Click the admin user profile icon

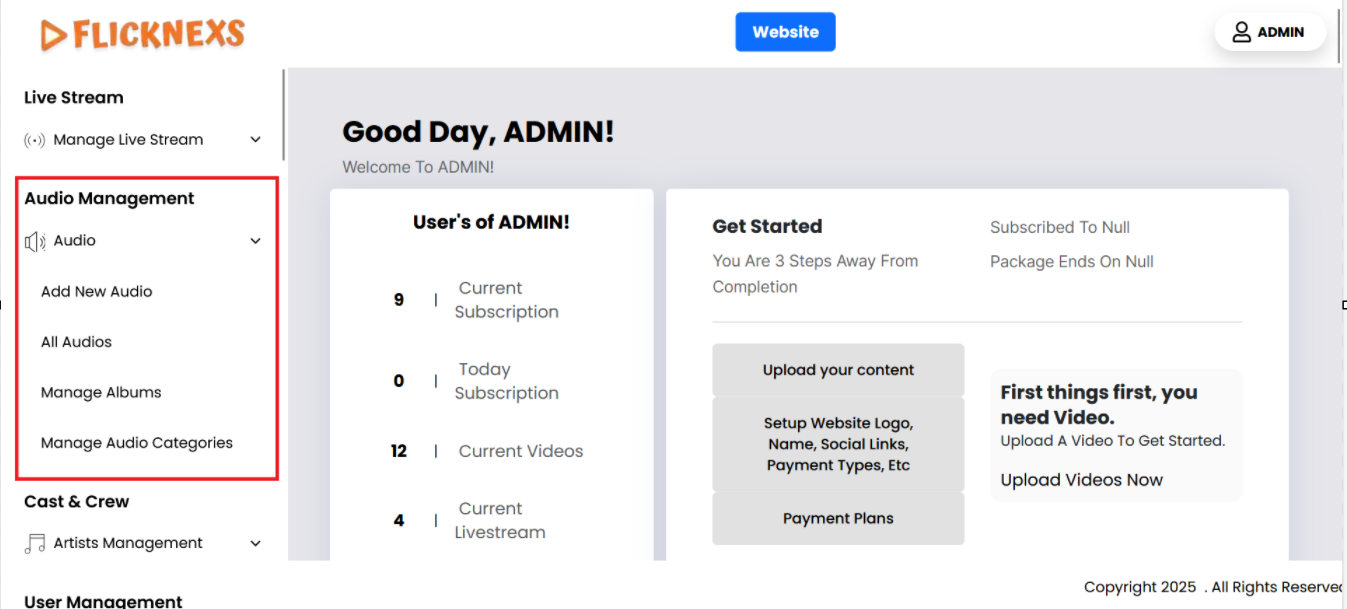1241,32
